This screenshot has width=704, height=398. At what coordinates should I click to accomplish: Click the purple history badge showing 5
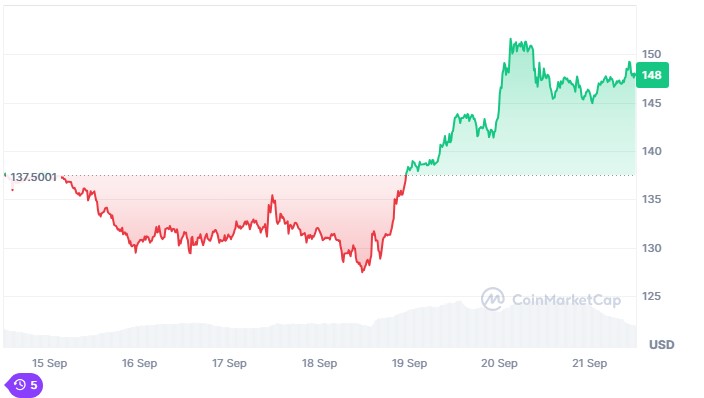point(24,385)
